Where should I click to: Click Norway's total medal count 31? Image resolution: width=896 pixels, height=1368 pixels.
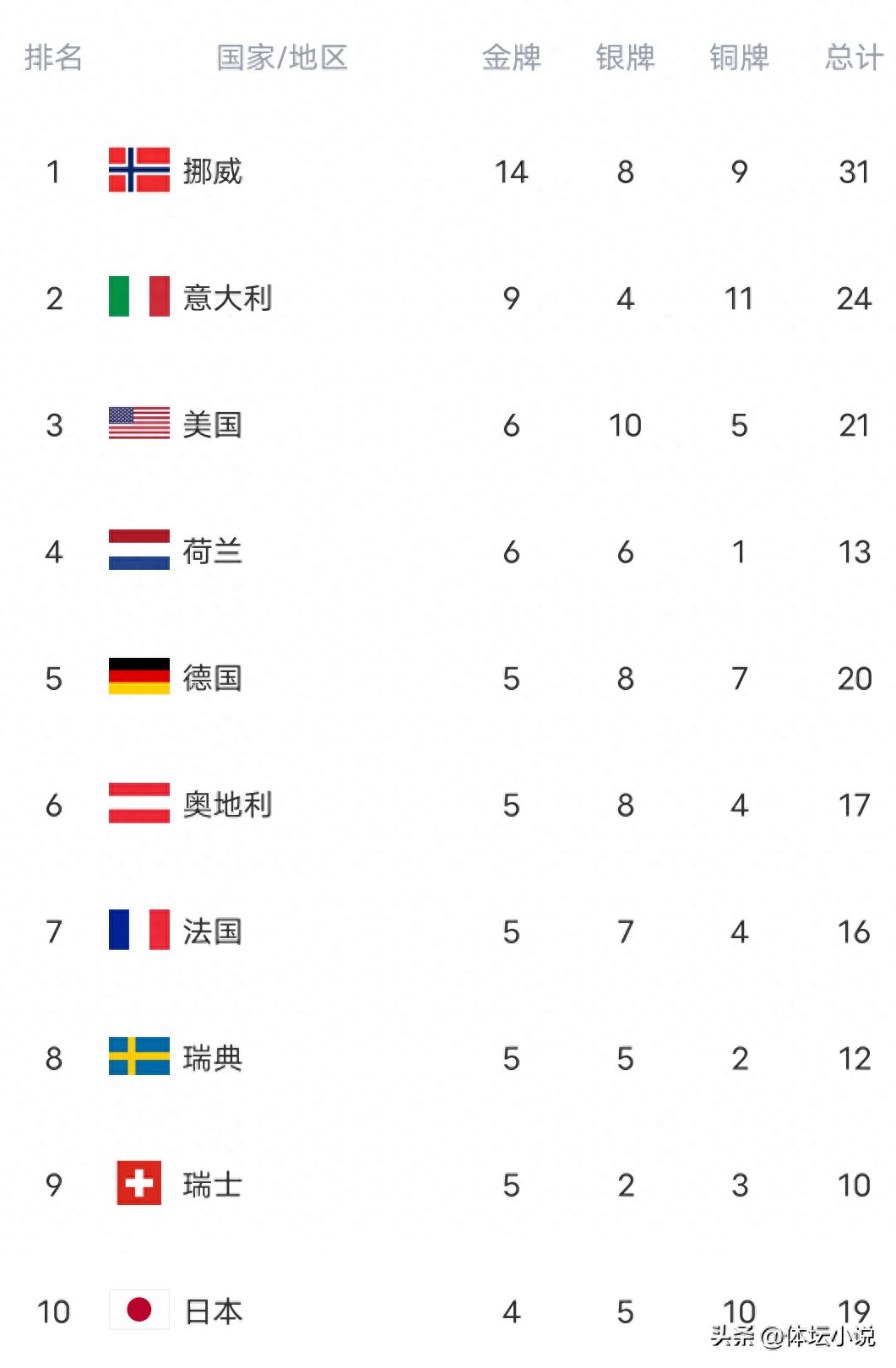click(854, 171)
